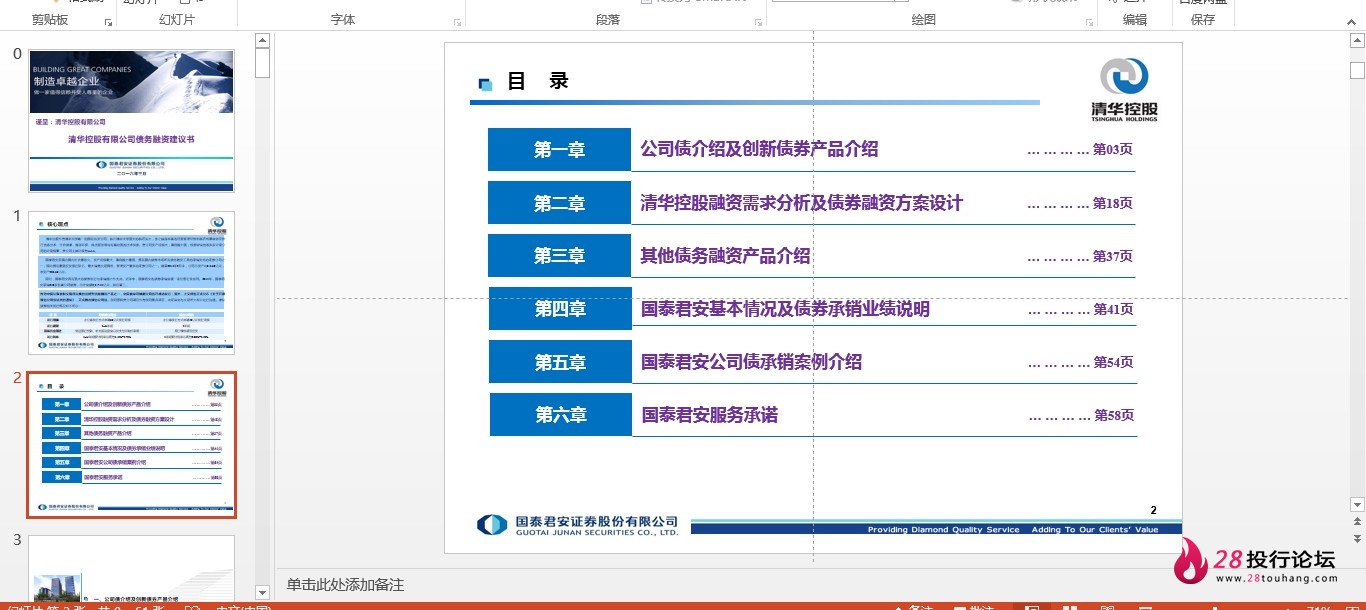The image size is (1366, 610).
Task: Click the 保存 ribbon group label
Action: tap(1203, 20)
